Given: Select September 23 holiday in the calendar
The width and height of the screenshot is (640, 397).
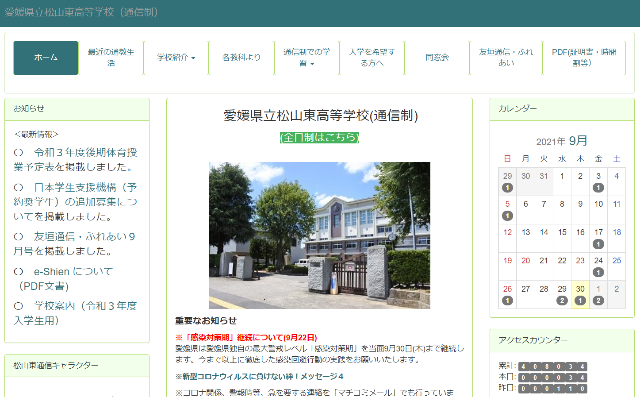Looking at the screenshot, I should 580,260.
